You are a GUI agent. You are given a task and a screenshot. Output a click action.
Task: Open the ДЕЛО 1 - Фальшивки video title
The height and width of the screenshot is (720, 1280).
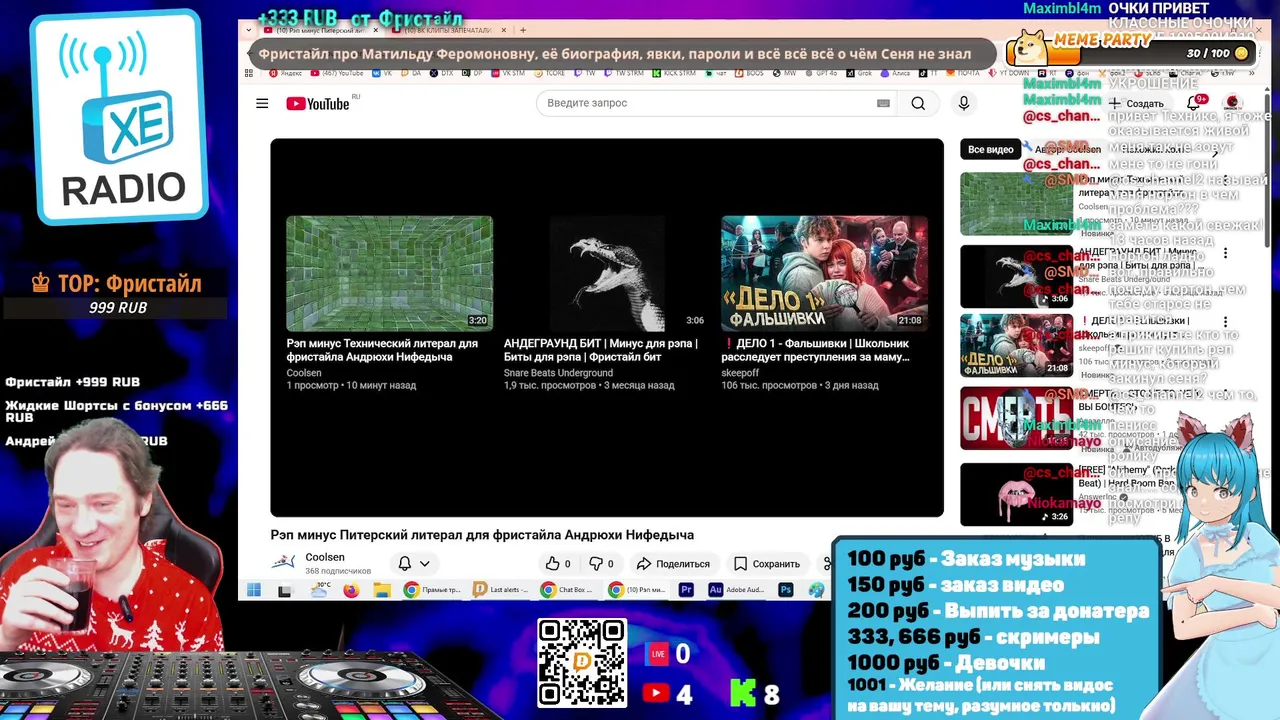pos(815,350)
